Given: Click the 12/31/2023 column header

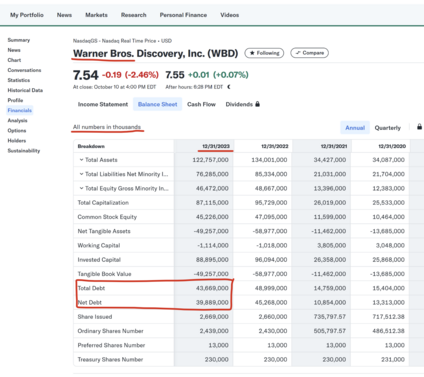Looking at the screenshot, I should coord(216,146).
